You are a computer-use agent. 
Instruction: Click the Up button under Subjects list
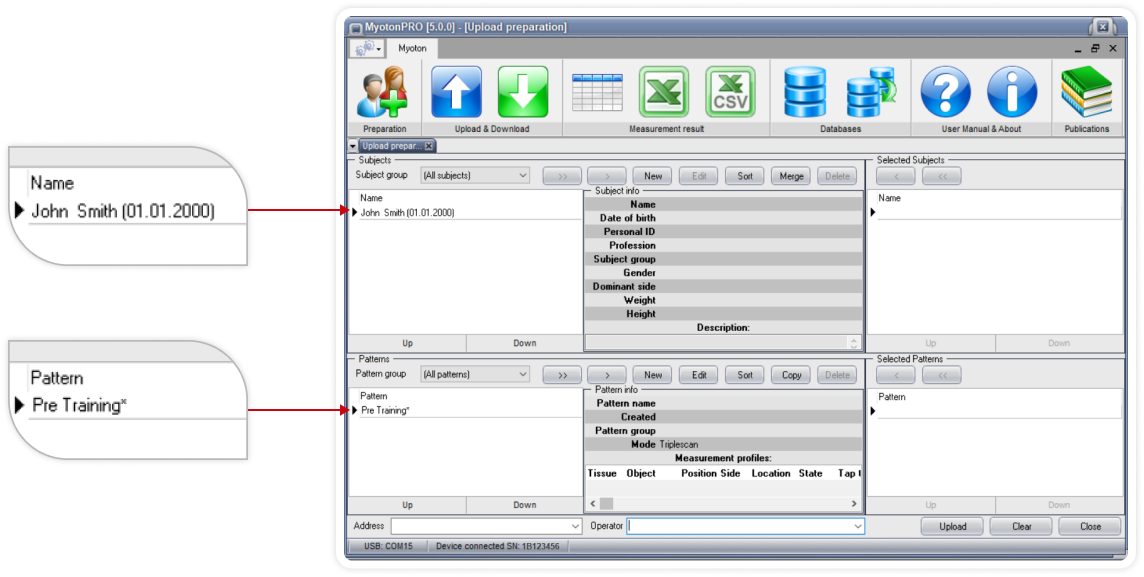(407, 343)
